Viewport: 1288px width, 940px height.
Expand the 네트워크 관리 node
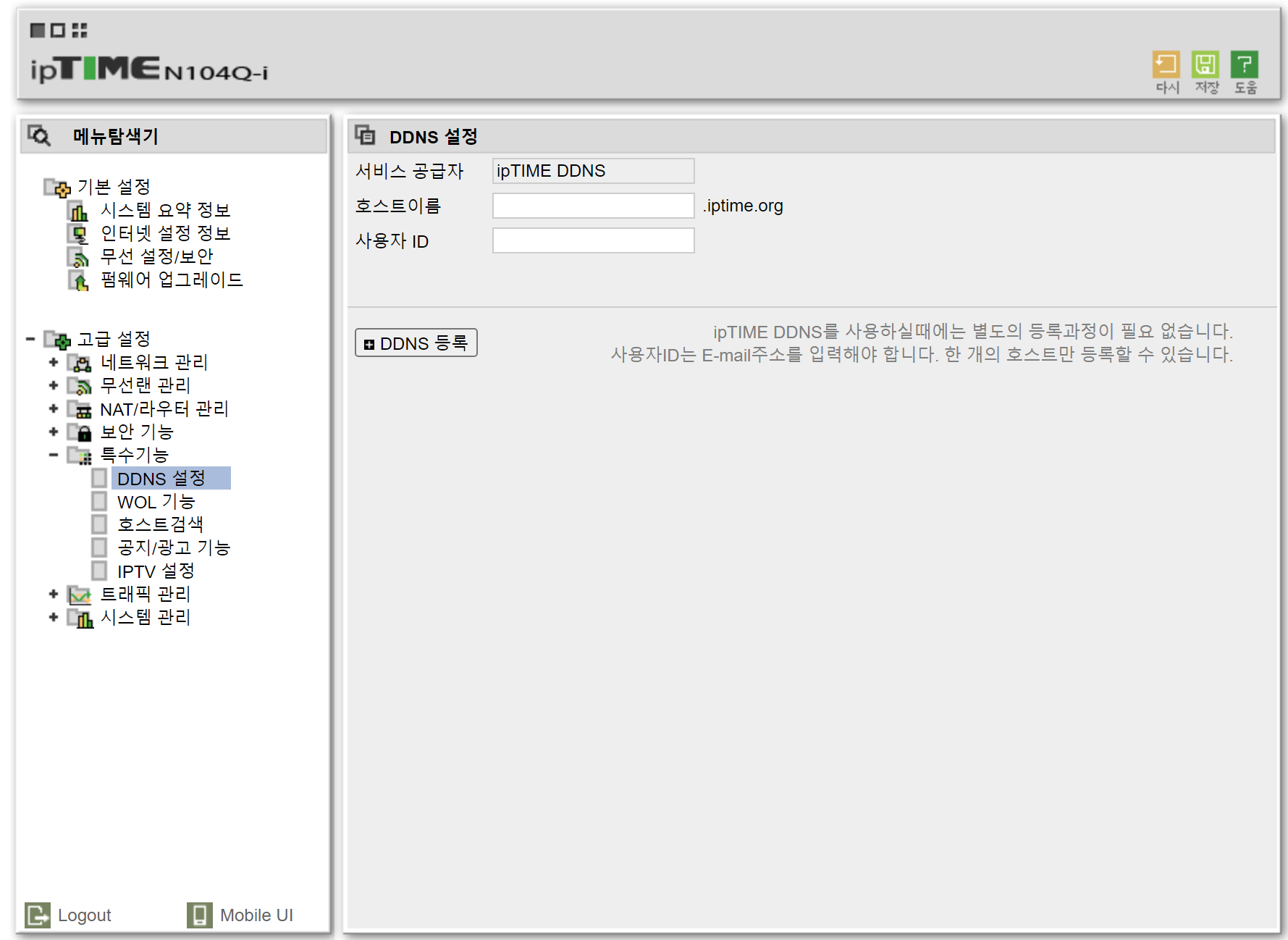[x=54, y=362]
